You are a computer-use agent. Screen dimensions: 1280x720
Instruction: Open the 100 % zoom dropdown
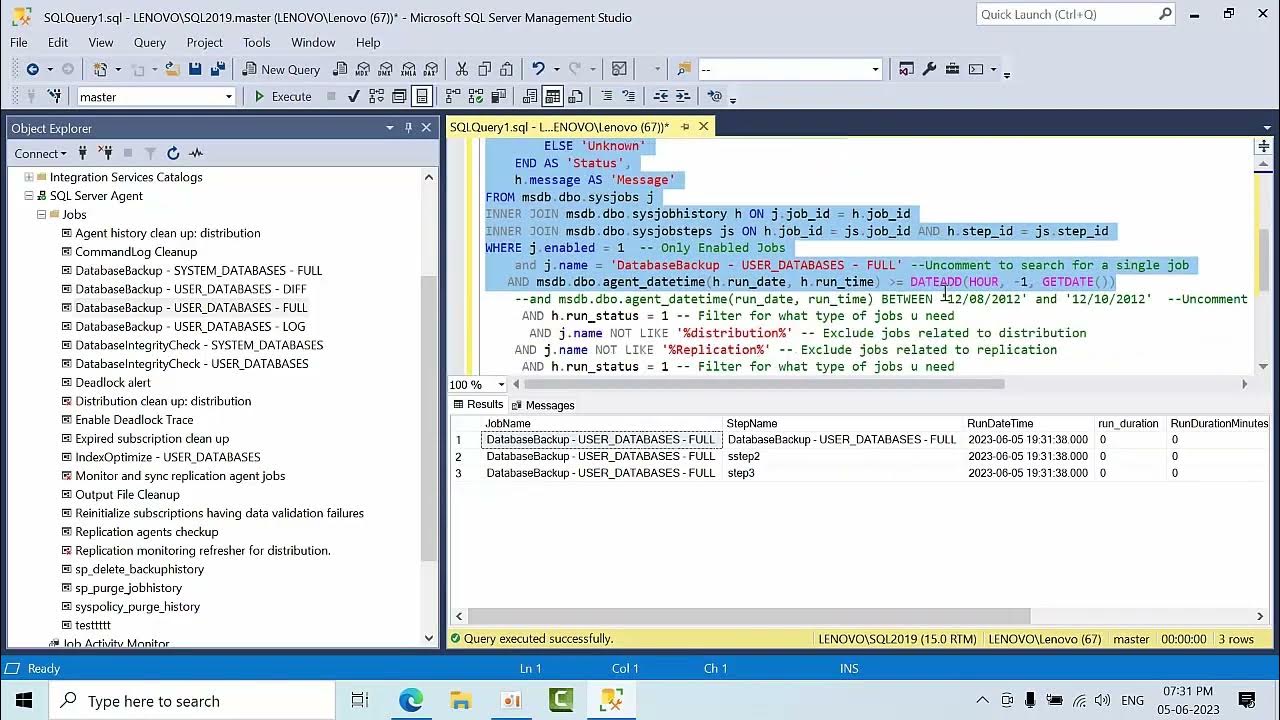[x=501, y=385]
